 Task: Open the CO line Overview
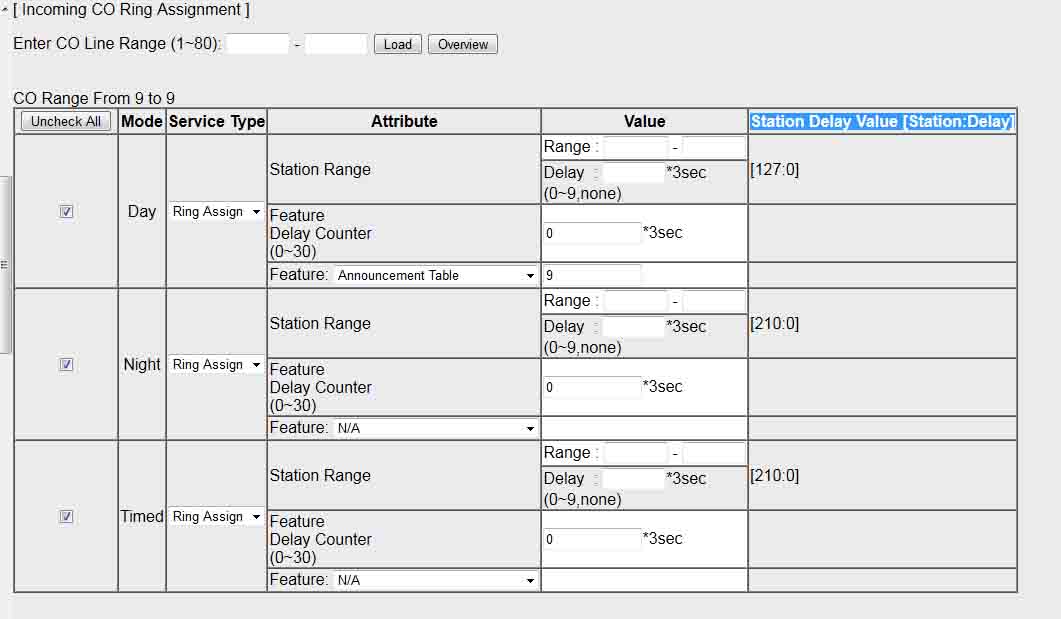[462, 44]
